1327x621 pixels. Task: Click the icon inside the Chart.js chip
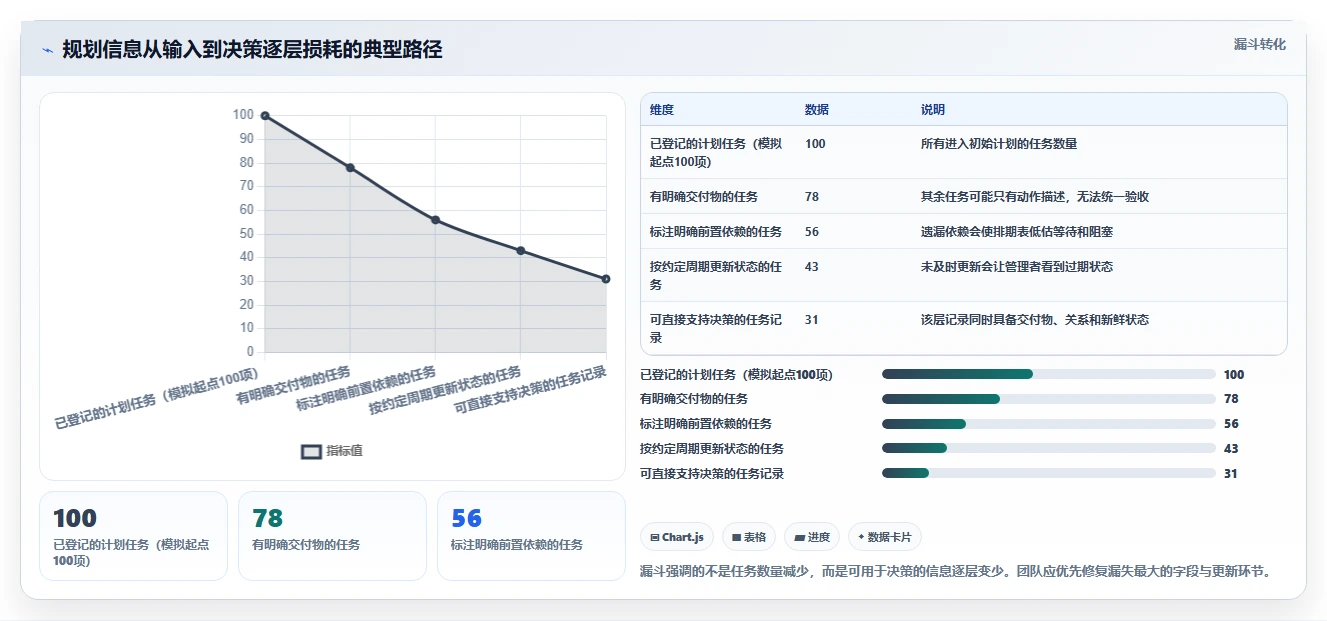(x=654, y=537)
